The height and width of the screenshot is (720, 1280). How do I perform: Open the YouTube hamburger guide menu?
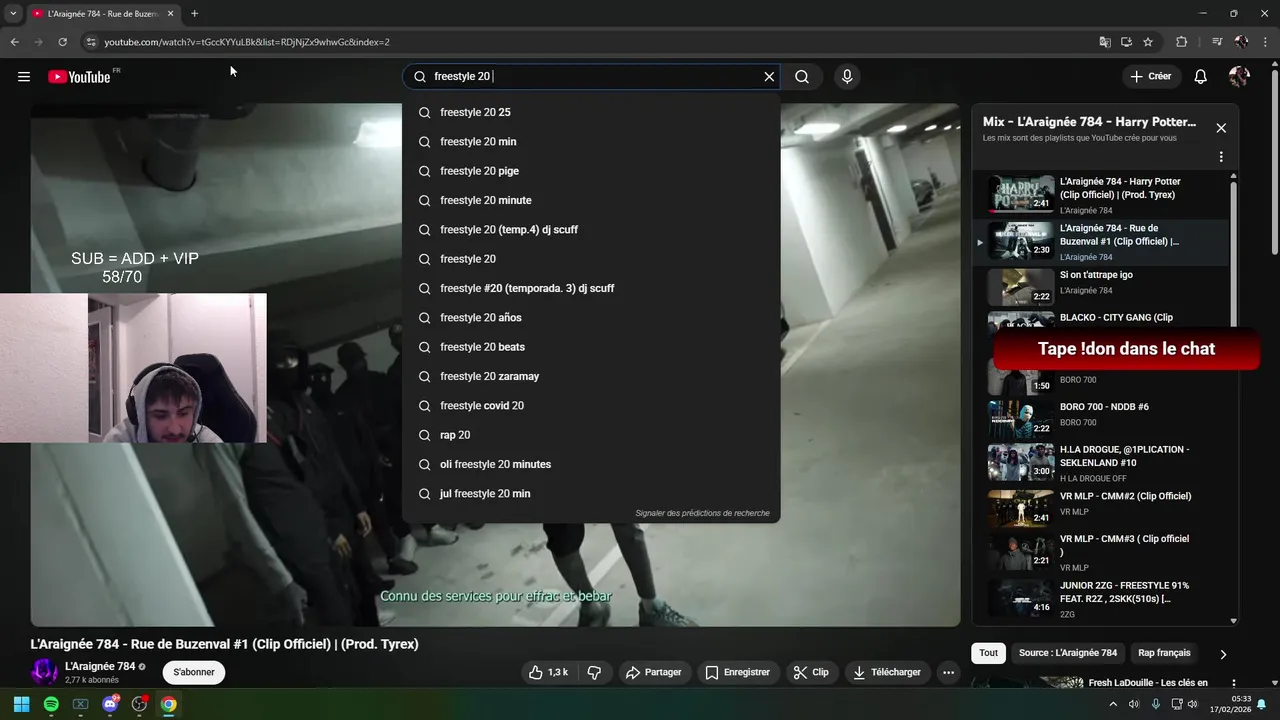tap(24, 77)
